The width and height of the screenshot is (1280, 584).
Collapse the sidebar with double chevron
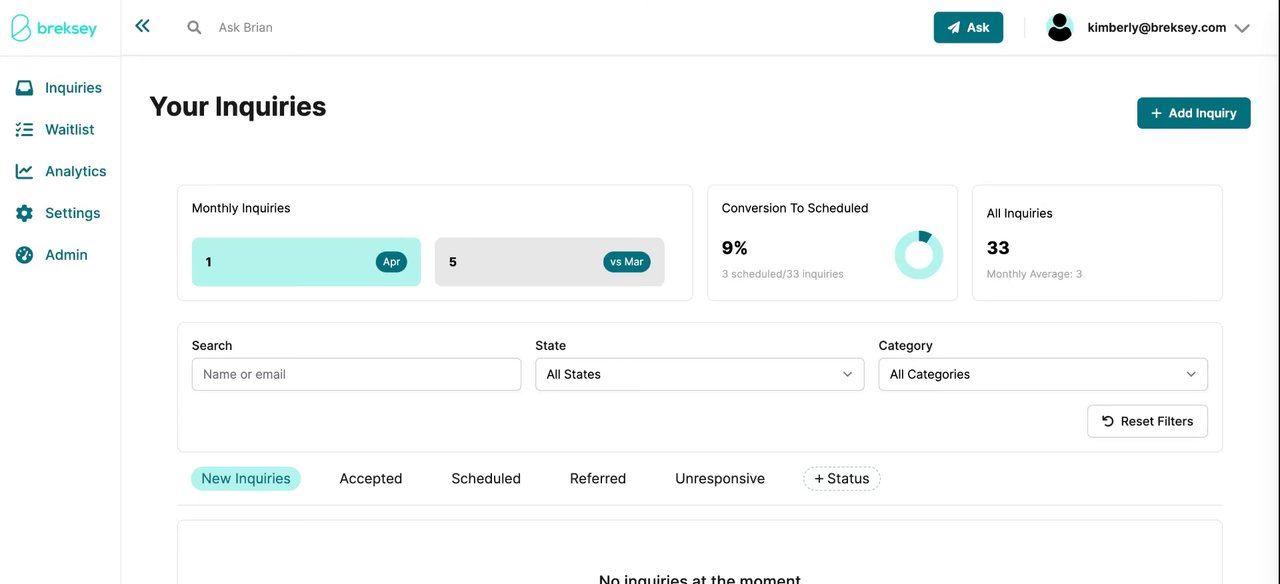point(142,27)
